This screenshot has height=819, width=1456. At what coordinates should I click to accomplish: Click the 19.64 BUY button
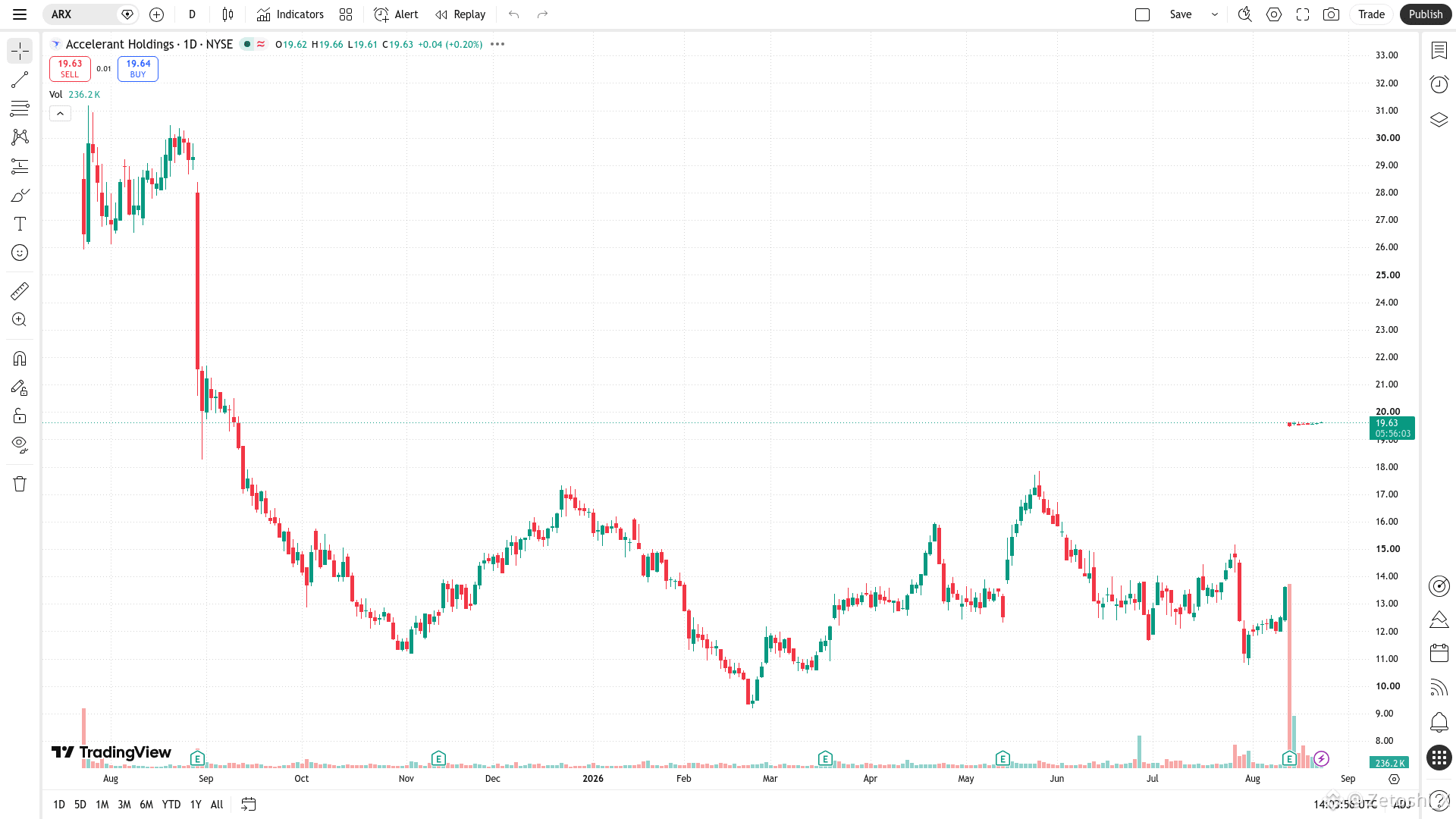(x=138, y=69)
